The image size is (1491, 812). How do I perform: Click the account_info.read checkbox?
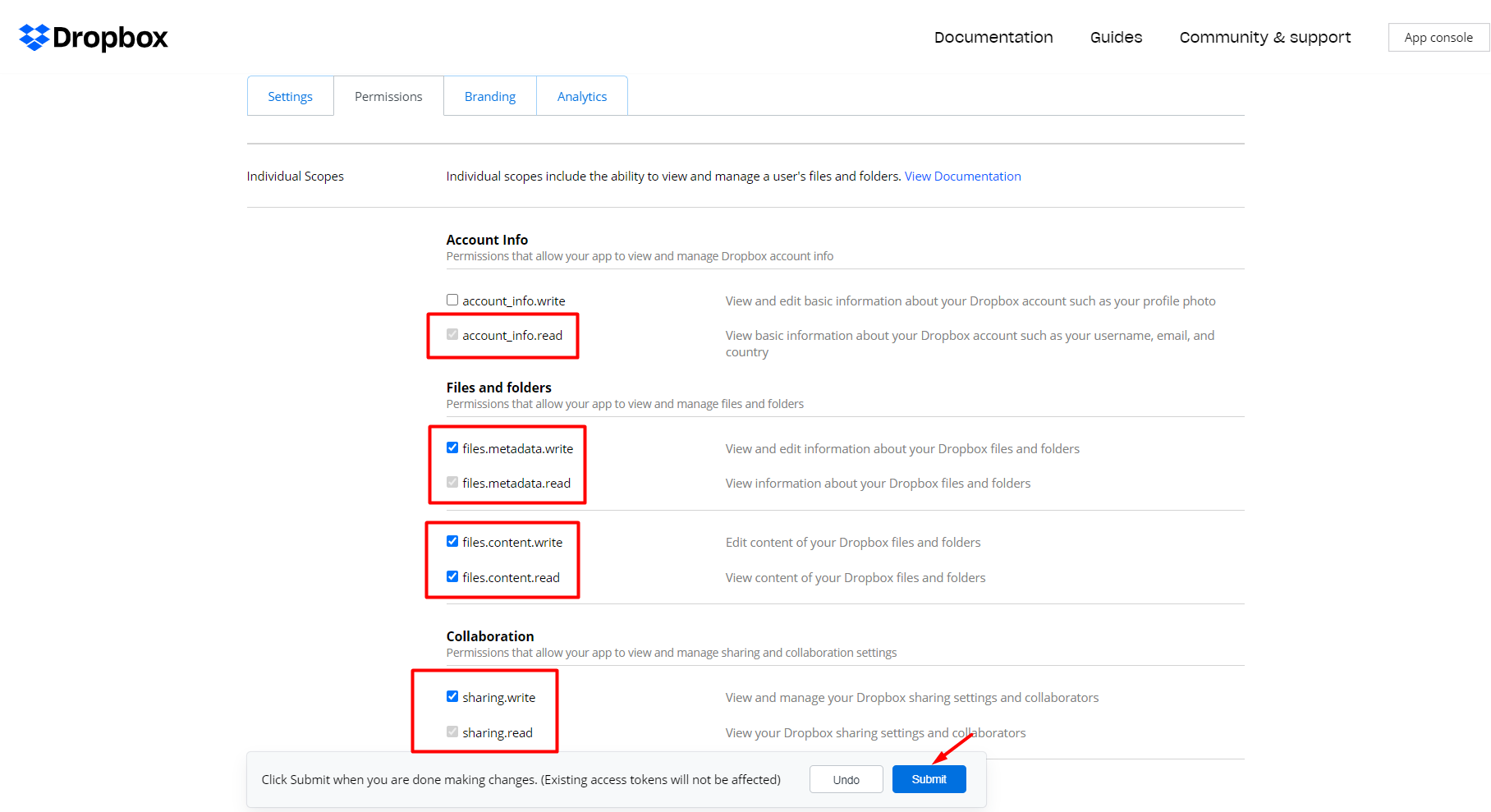point(452,334)
